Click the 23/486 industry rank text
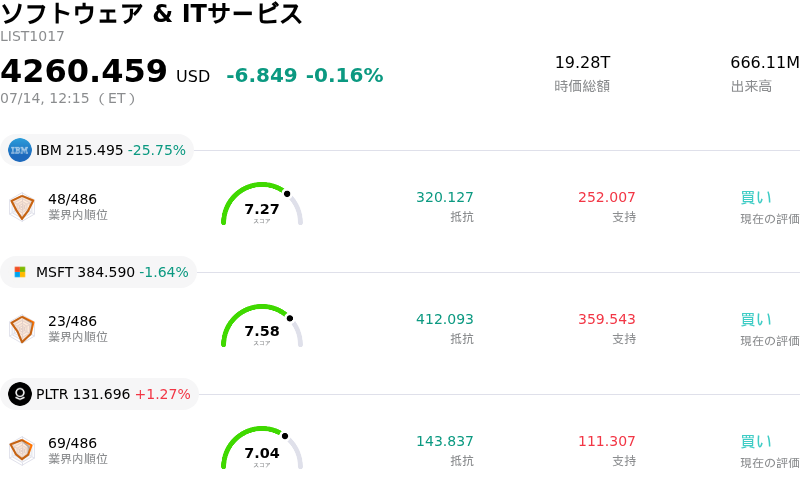The image size is (800, 488). point(72,321)
